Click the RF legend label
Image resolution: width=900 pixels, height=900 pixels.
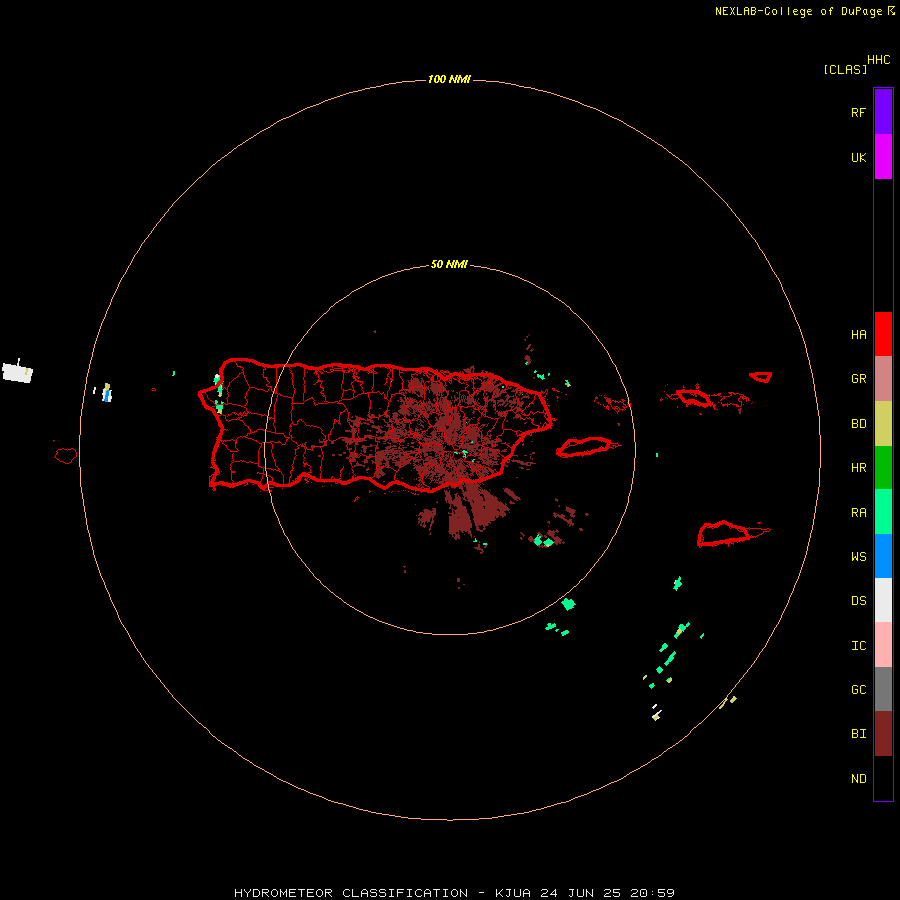click(858, 112)
